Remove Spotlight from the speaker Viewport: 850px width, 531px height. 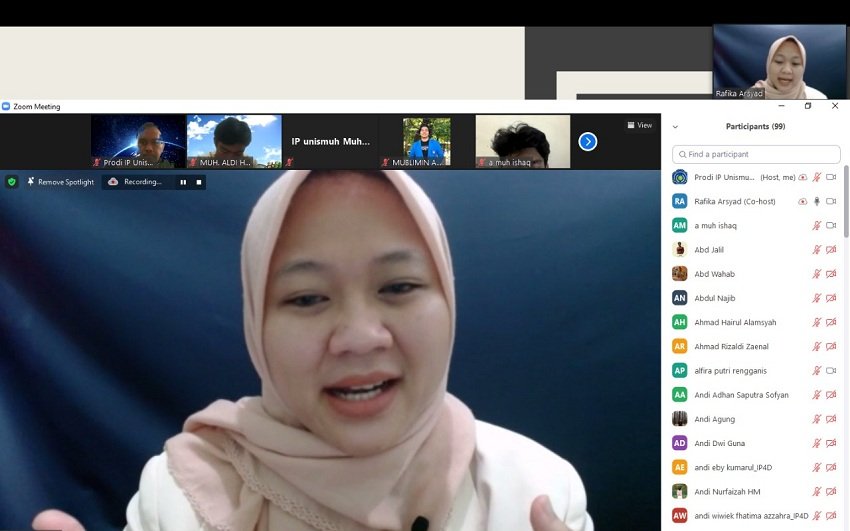[x=61, y=182]
